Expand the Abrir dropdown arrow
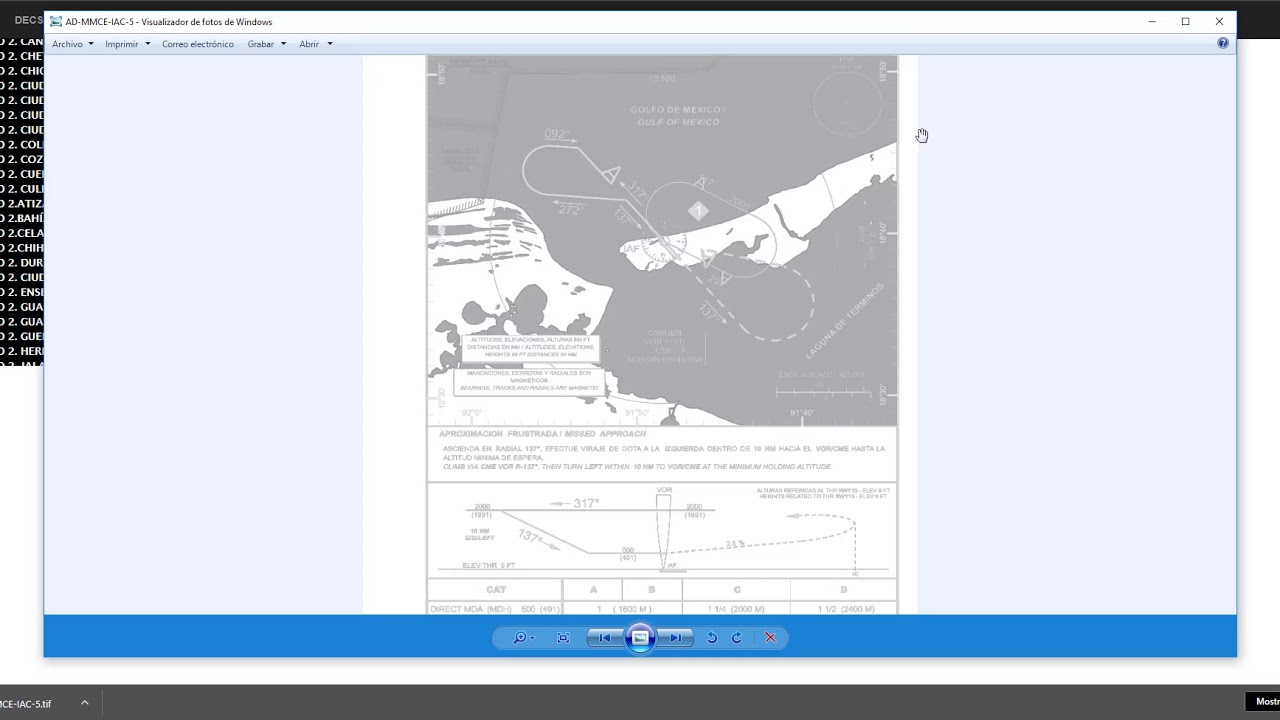Screen dimensions: 1280x720 [x=330, y=44]
